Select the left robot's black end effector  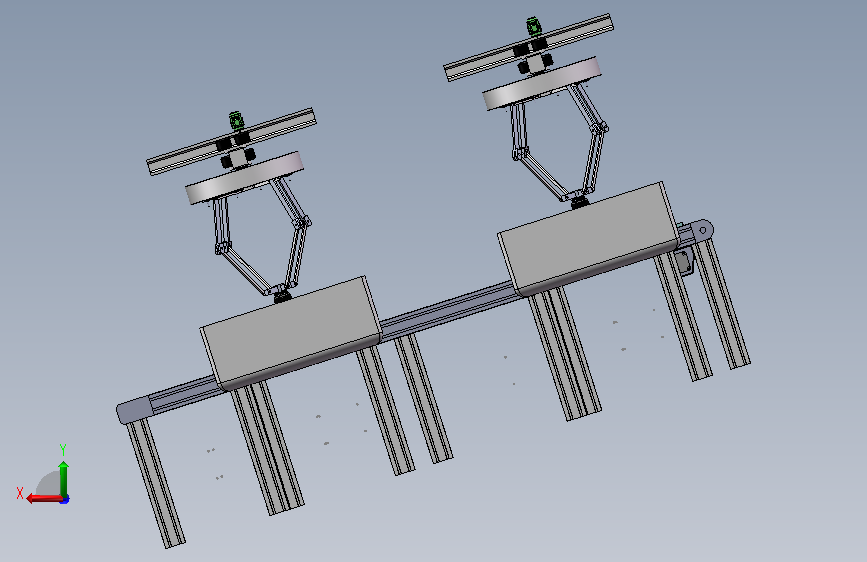click(283, 296)
